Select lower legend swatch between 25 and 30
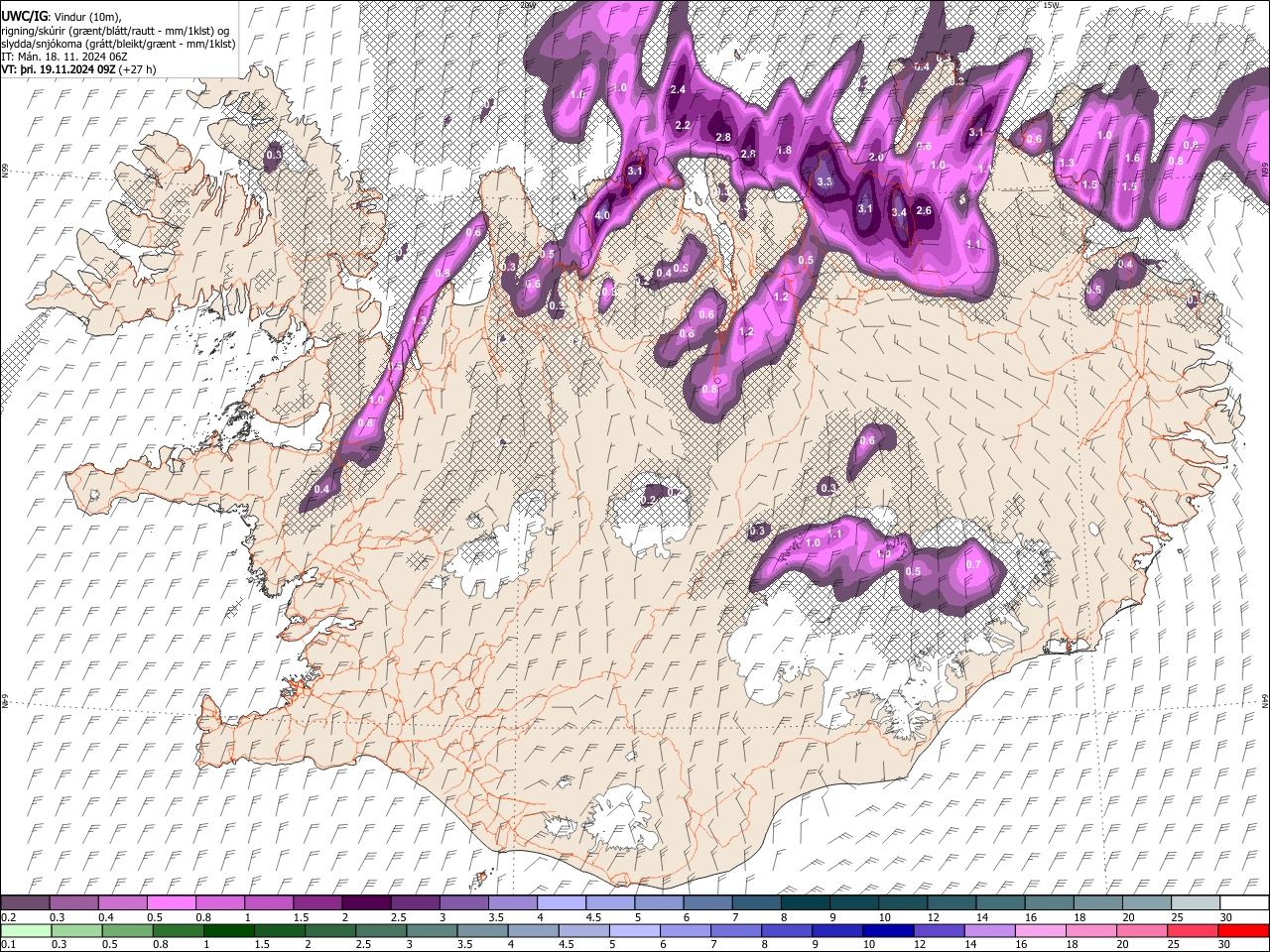Viewport: 1270px width, 952px height. point(1194,931)
